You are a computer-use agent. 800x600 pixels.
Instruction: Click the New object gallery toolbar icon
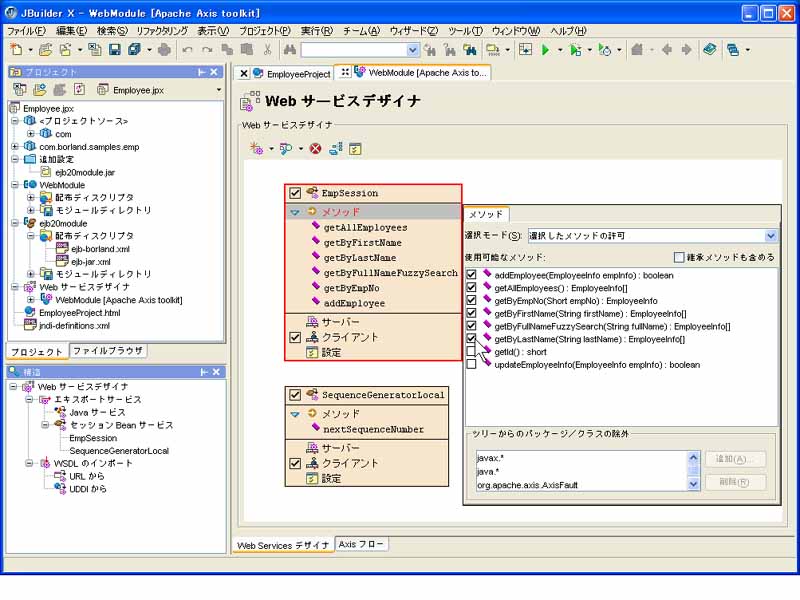point(16,49)
